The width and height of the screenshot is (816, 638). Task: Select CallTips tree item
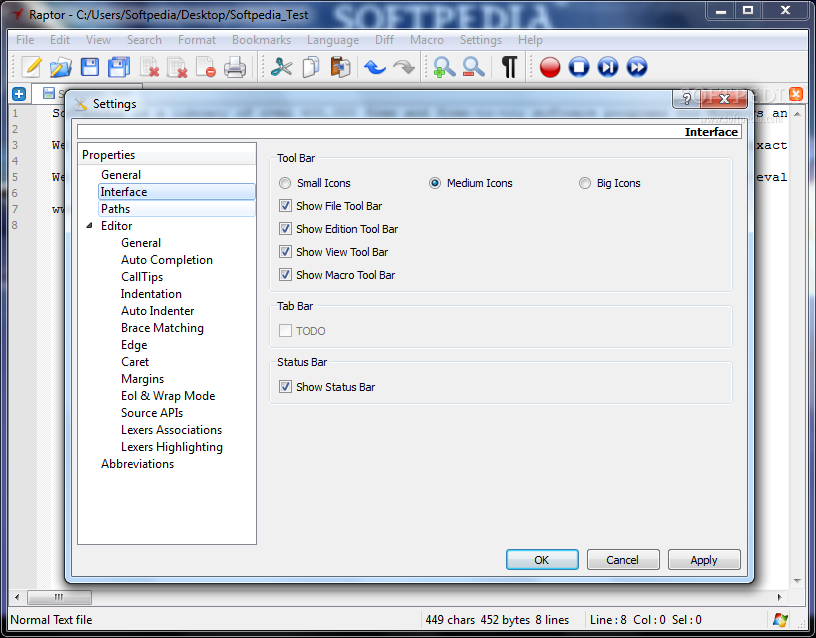point(142,277)
